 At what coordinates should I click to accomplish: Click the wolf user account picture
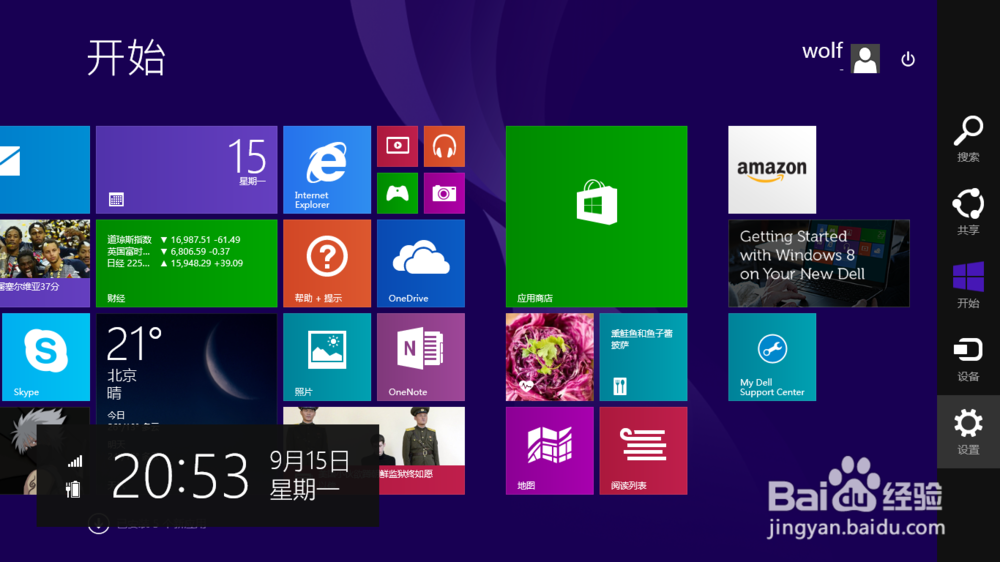(x=865, y=59)
